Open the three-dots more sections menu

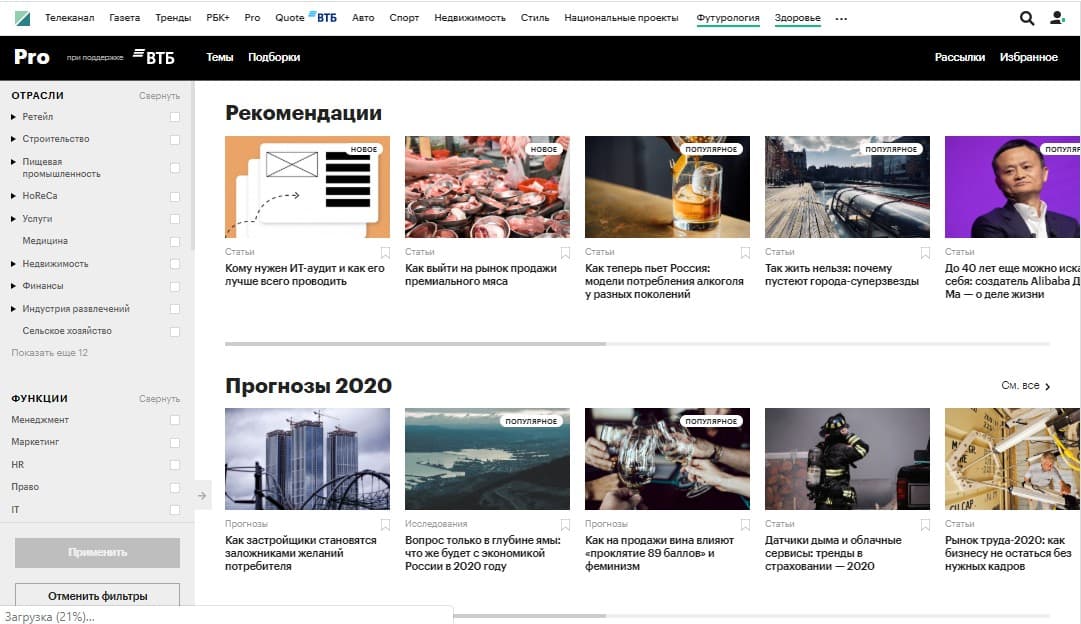click(x=841, y=19)
